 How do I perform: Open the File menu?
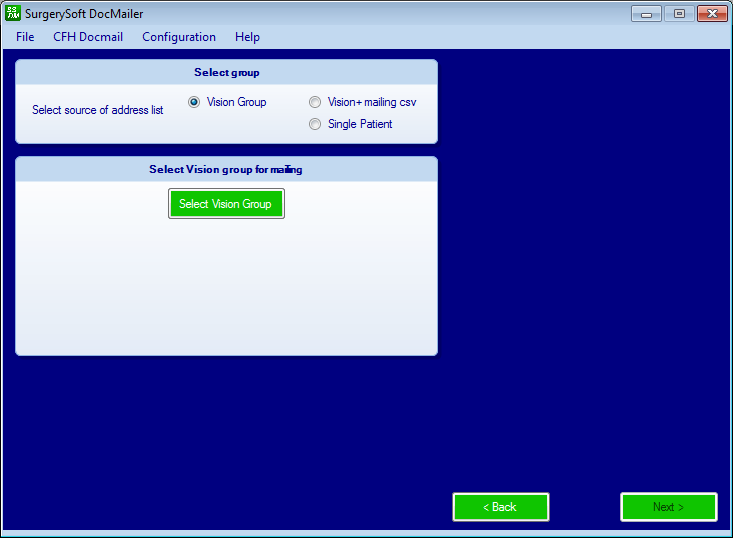point(25,37)
